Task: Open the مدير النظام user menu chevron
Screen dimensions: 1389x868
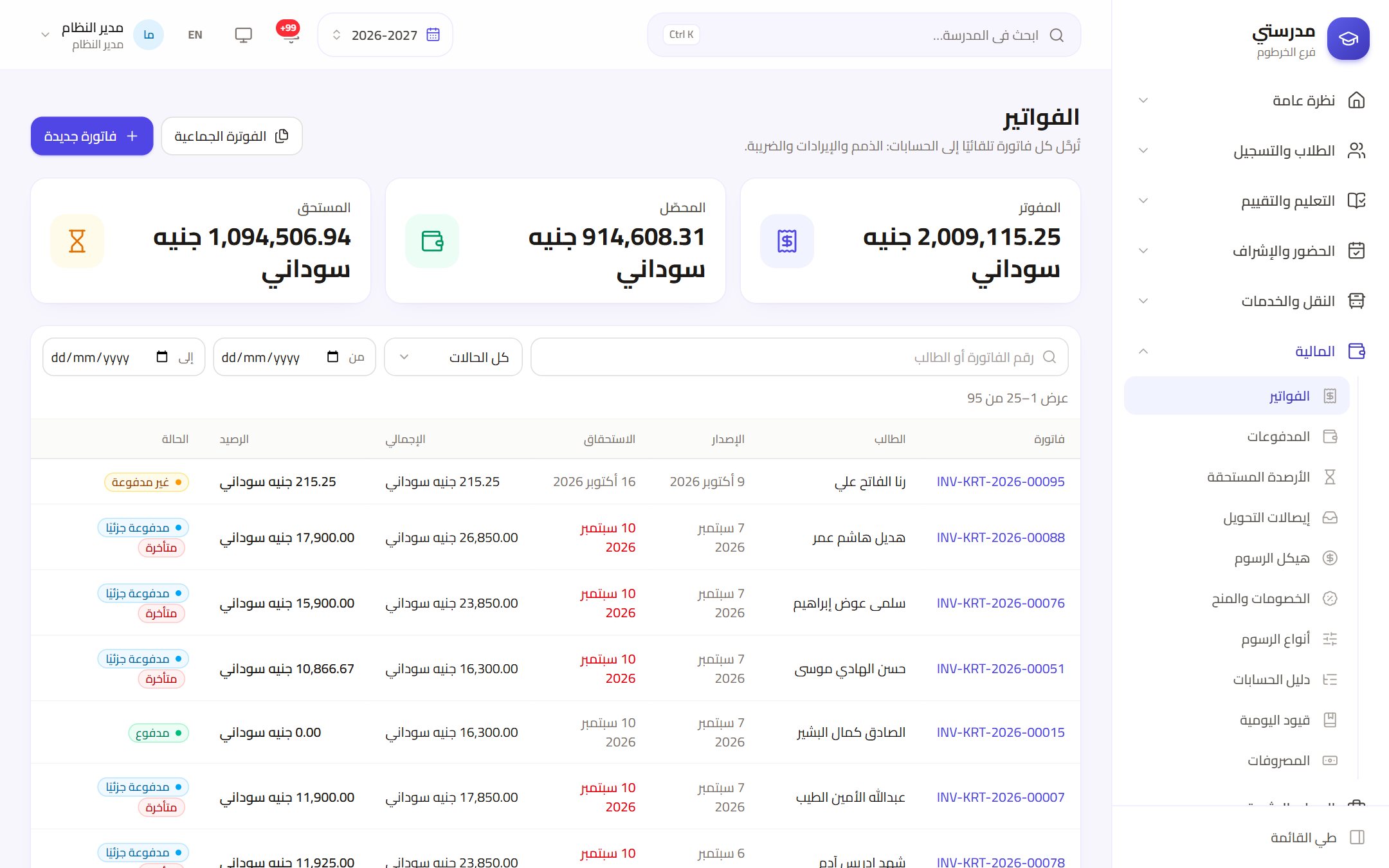Action: click(x=45, y=35)
